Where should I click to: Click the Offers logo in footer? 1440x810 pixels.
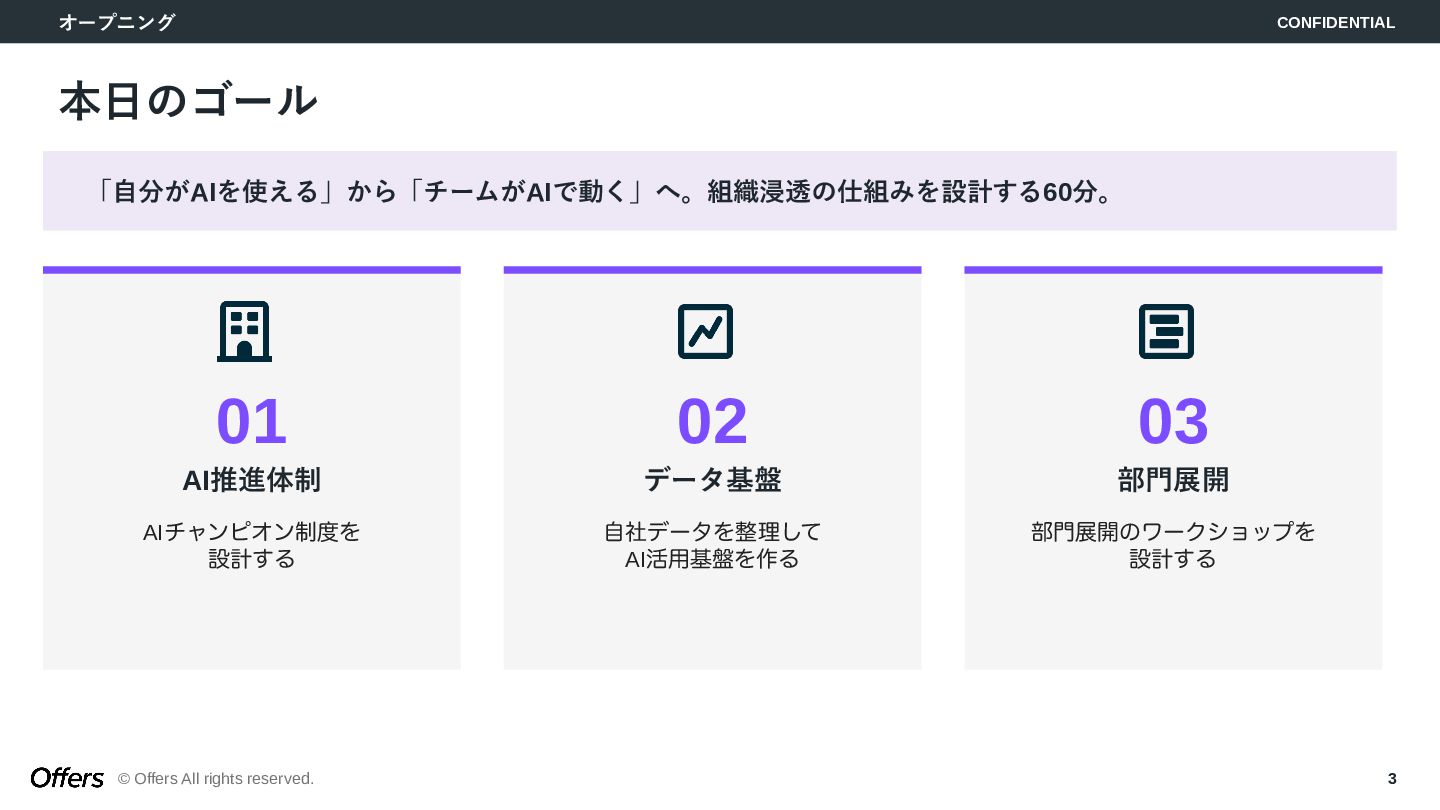click(x=67, y=778)
